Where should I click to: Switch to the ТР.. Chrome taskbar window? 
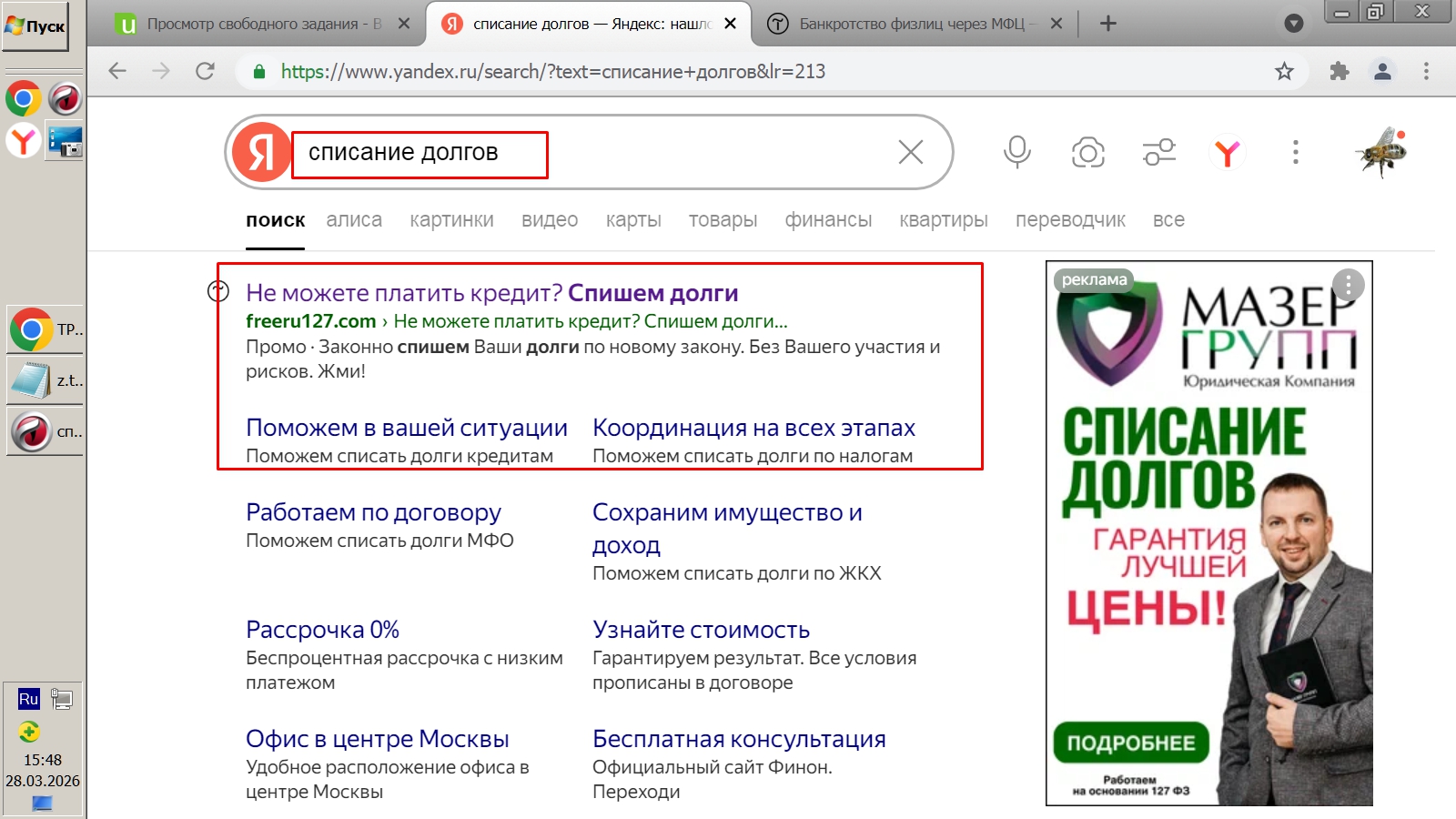(x=45, y=329)
